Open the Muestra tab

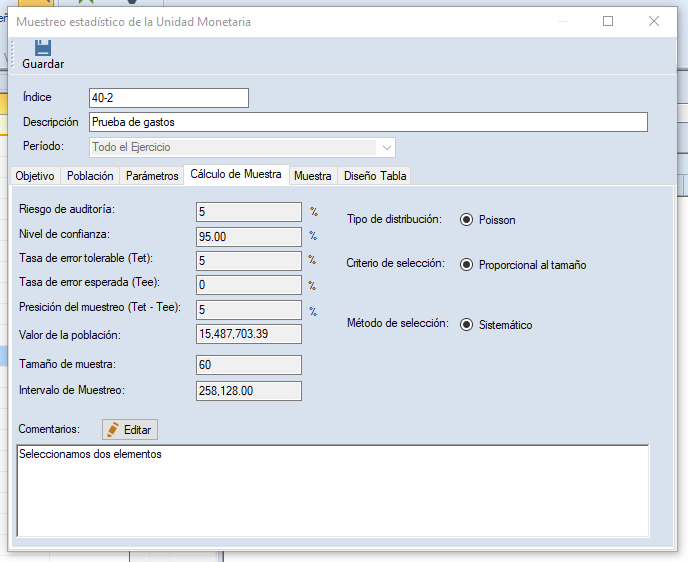coord(312,176)
